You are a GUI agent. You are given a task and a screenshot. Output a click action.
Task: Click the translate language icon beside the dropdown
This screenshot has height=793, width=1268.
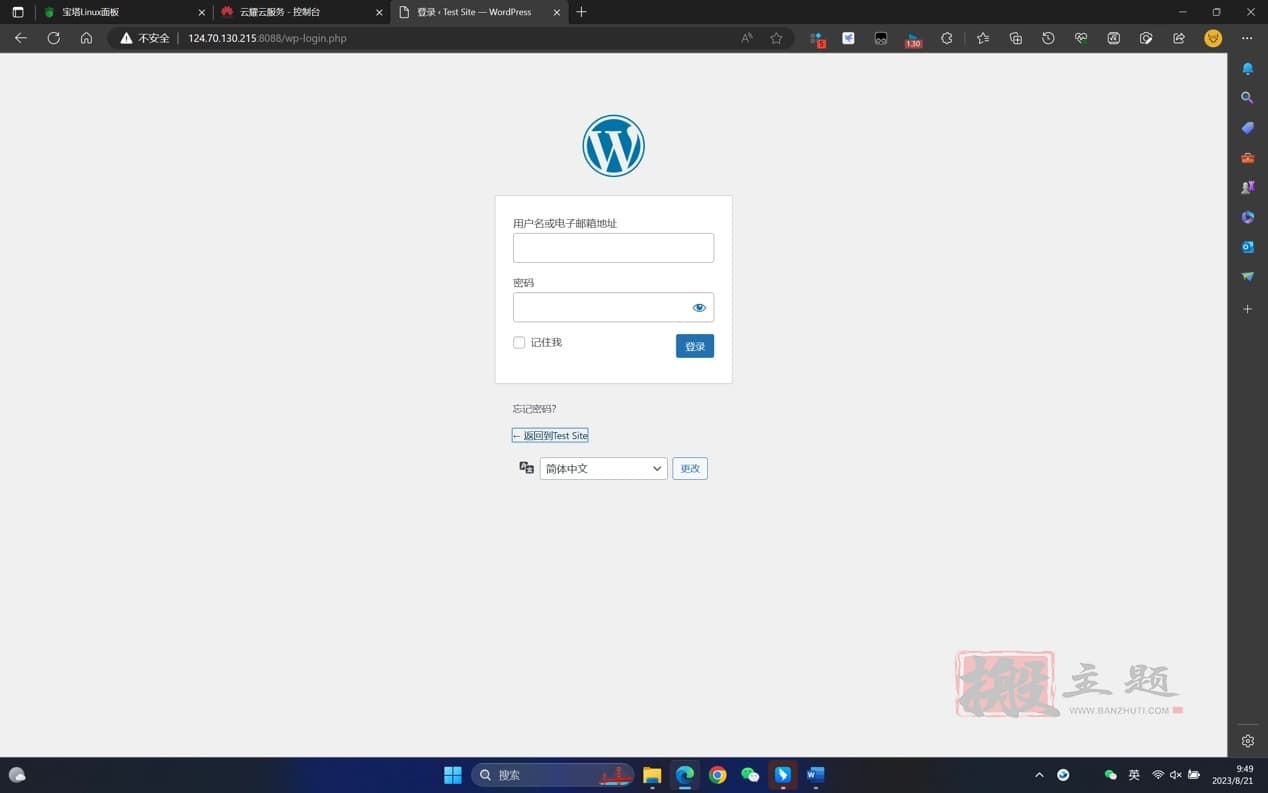(x=527, y=468)
